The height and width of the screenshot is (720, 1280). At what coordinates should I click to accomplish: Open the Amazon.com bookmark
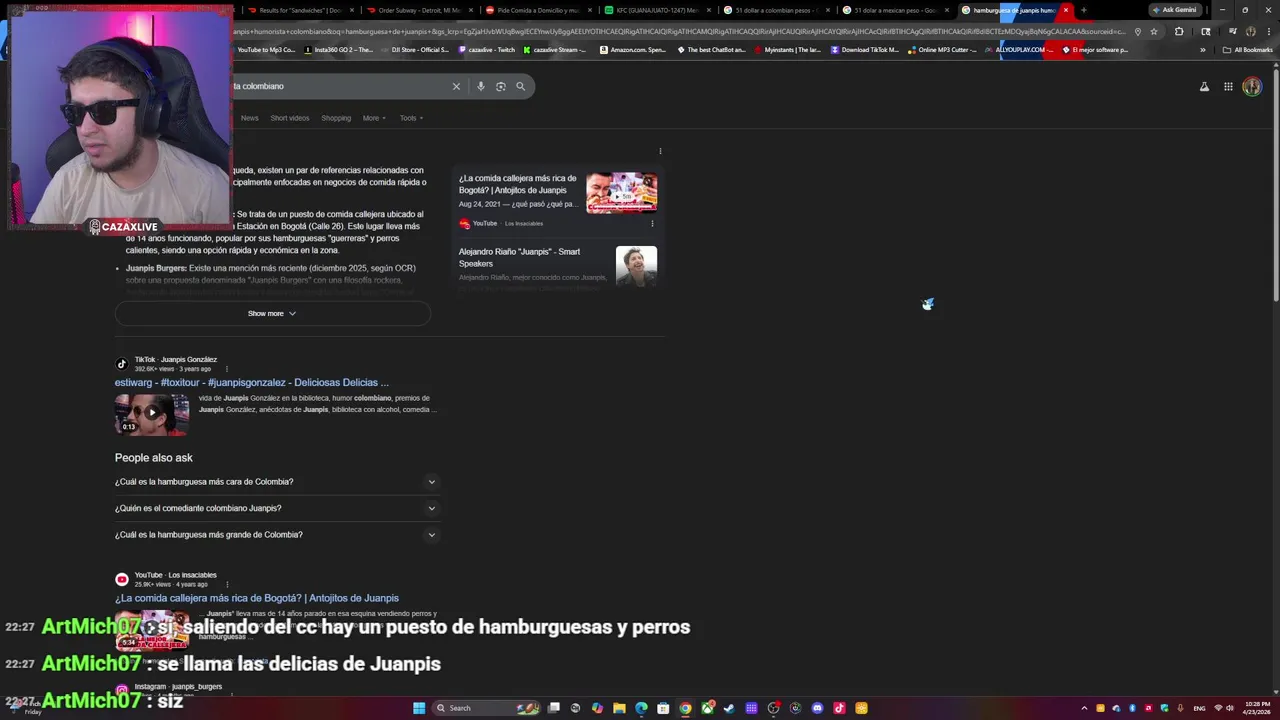[x=632, y=50]
